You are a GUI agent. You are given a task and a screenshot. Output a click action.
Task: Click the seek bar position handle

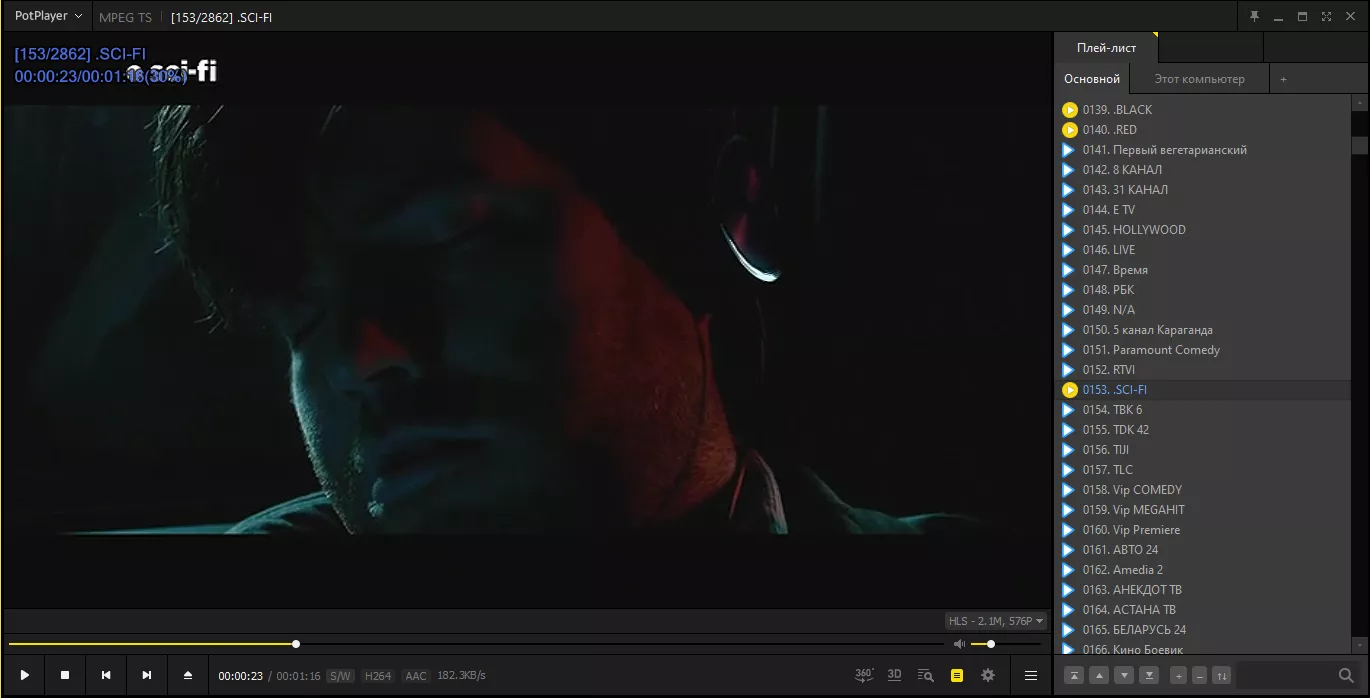pos(296,644)
